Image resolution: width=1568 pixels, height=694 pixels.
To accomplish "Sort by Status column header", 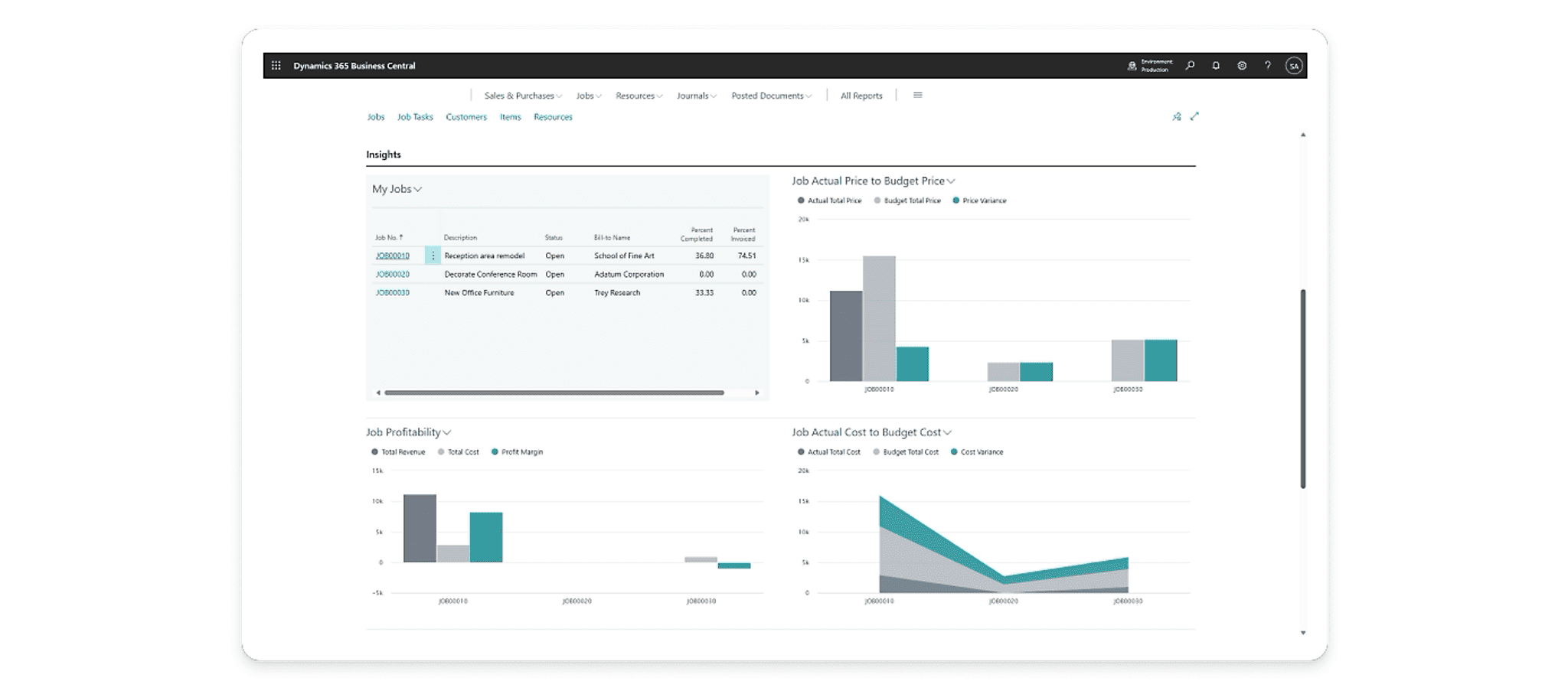I will 554,238.
